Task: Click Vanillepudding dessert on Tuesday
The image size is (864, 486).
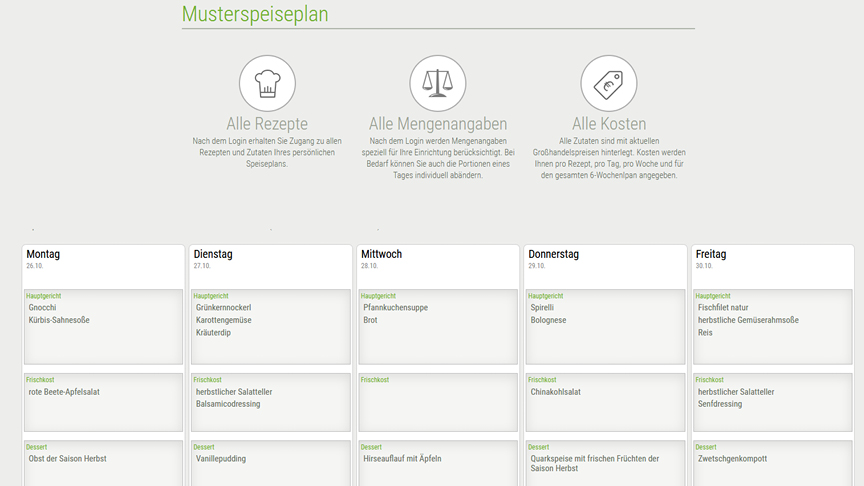Action: coord(221,459)
